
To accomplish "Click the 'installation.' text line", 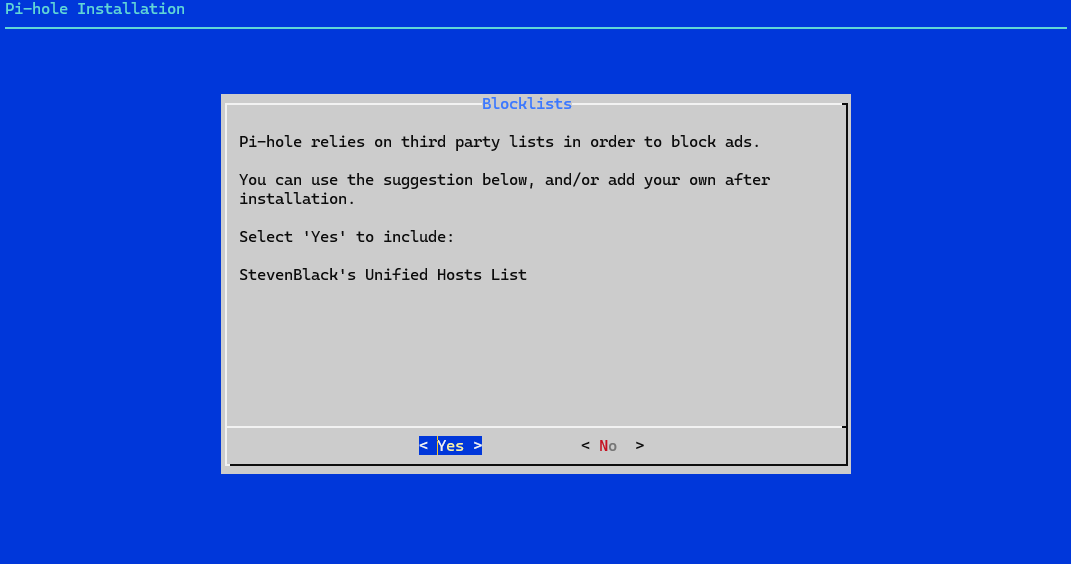I will 297,199.
